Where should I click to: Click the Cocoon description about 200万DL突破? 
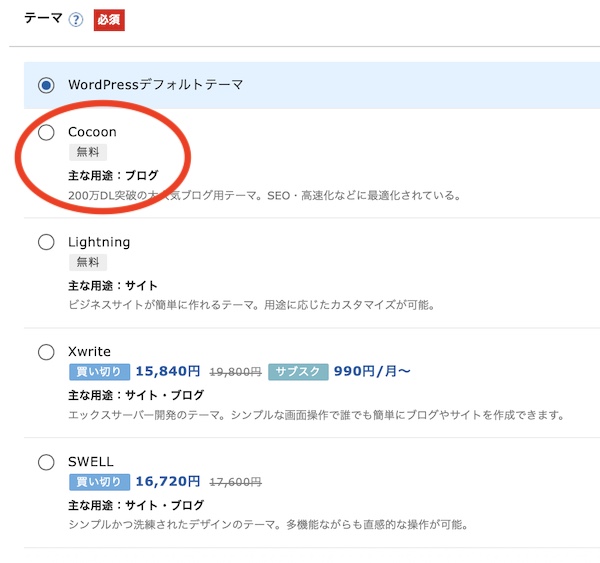(264, 196)
